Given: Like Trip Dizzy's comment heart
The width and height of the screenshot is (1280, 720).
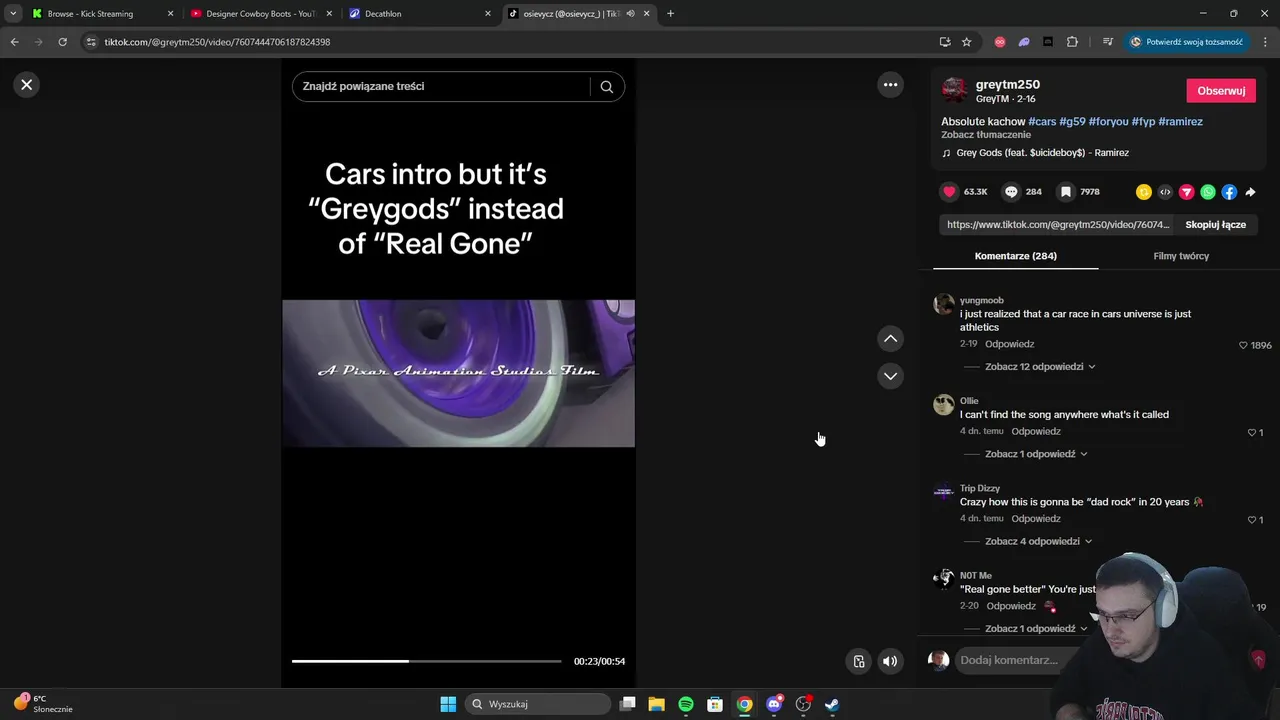Looking at the screenshot, I should coord(1251,520).
